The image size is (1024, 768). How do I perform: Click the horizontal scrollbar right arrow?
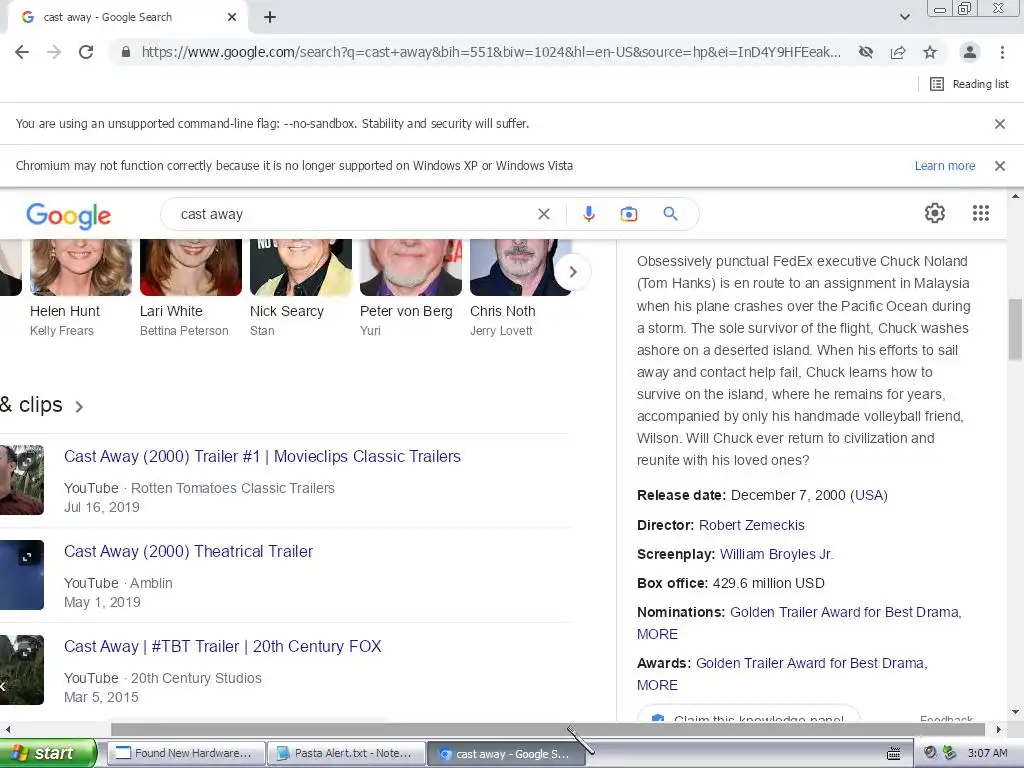998,729
